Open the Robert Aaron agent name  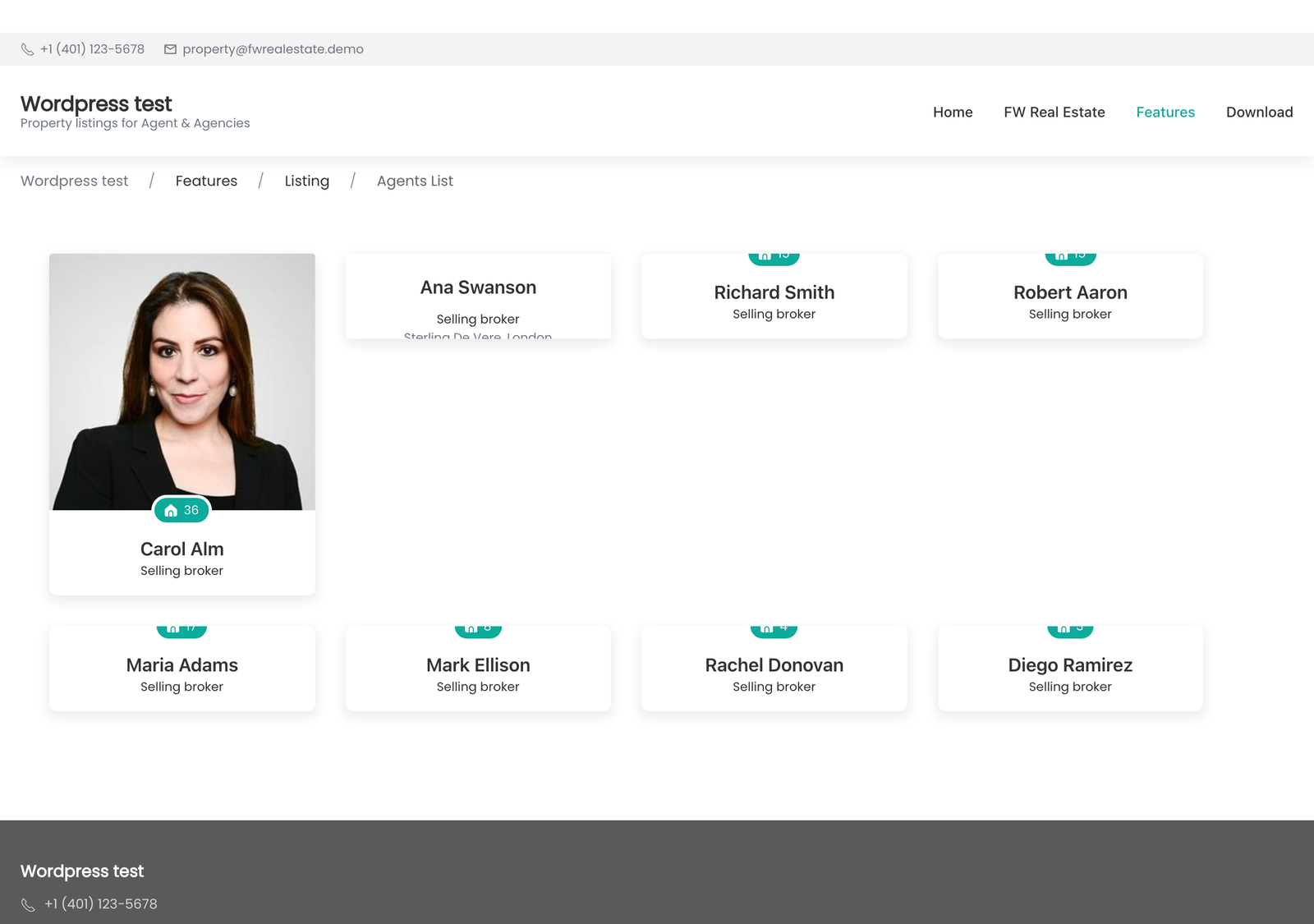(1070, 292)
